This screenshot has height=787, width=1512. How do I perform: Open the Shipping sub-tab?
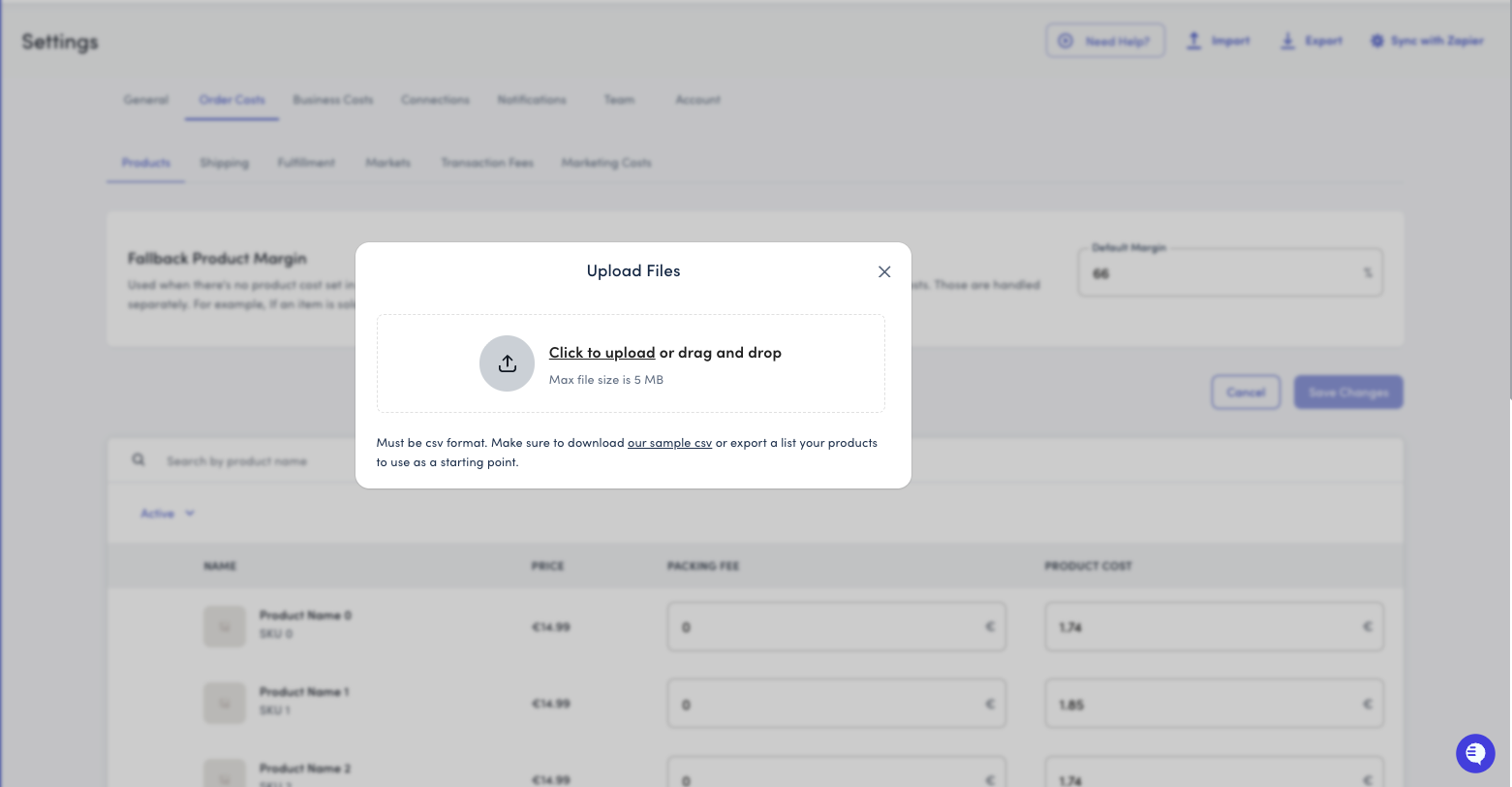click(224, 163)
